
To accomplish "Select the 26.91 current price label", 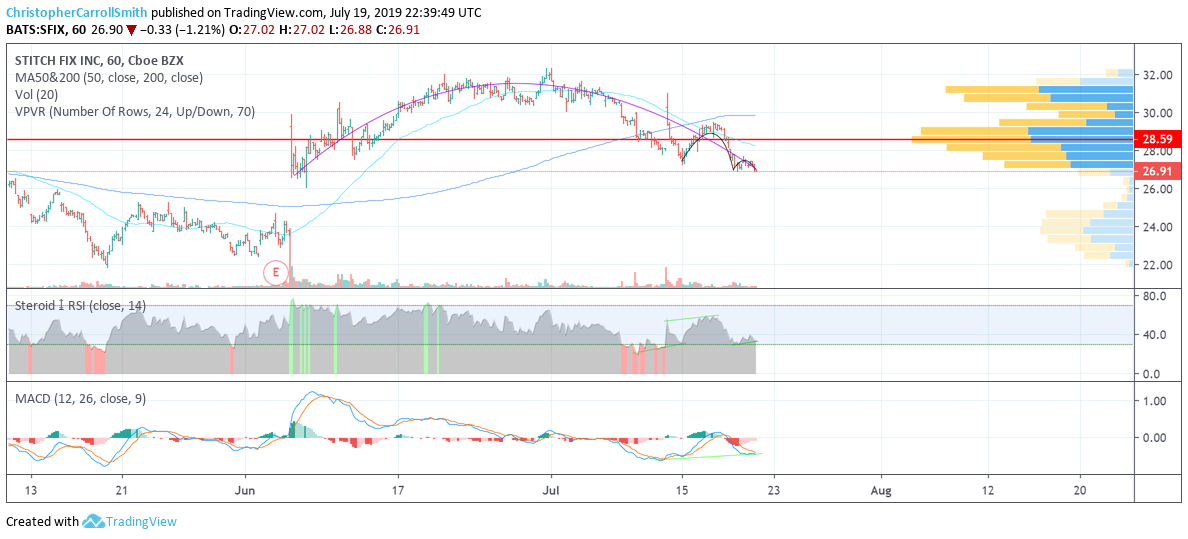I will click(1158, 171).
